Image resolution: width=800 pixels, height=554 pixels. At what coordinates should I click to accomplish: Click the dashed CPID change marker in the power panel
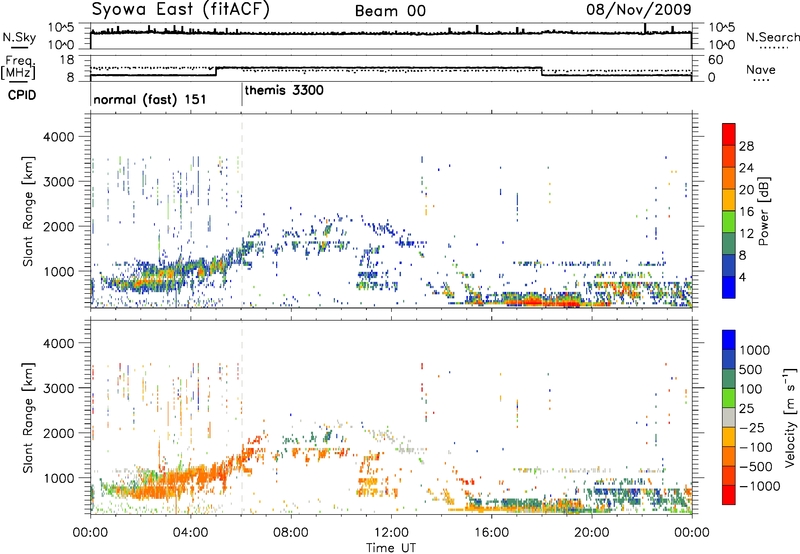[x=242, y=211]
